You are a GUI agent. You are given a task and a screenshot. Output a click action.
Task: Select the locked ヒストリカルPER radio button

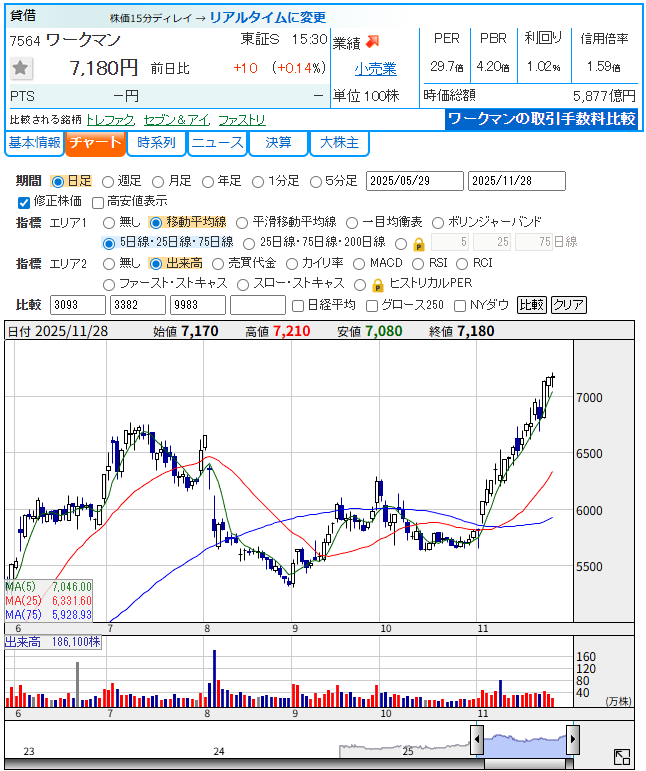tap(360, 285)
